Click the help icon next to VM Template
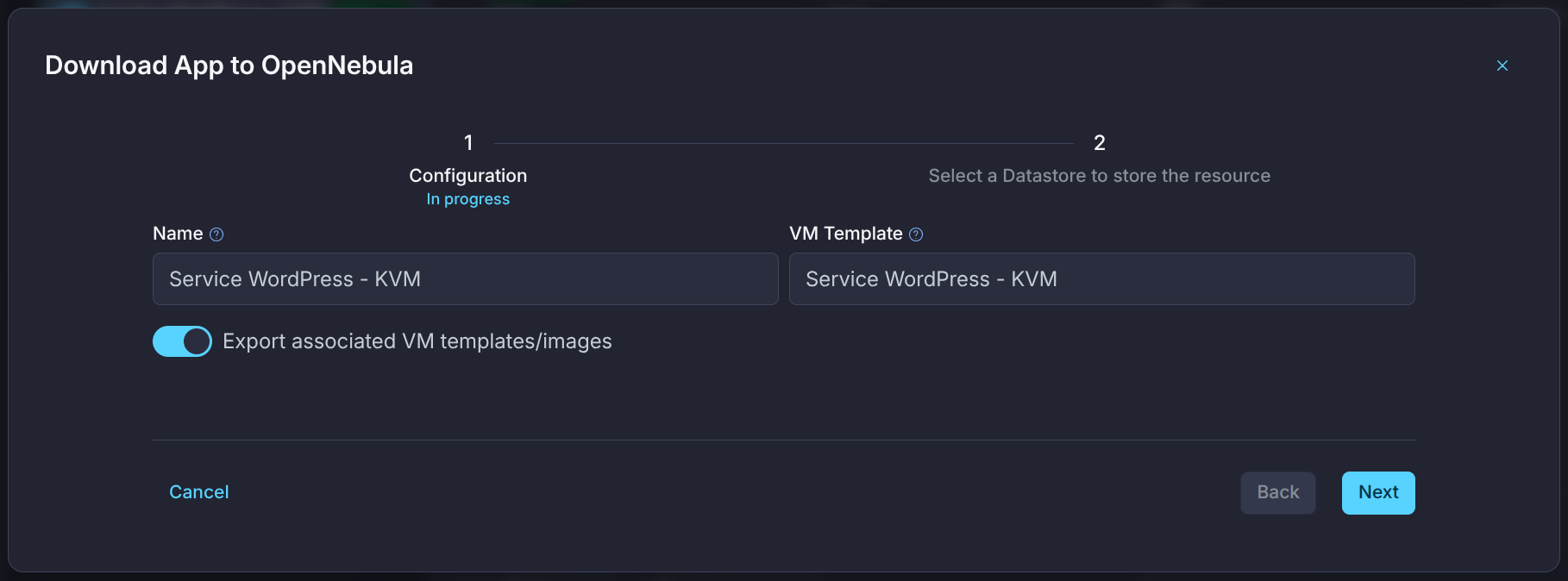This screenshot has height=581, width=1568. coord(916,234)
